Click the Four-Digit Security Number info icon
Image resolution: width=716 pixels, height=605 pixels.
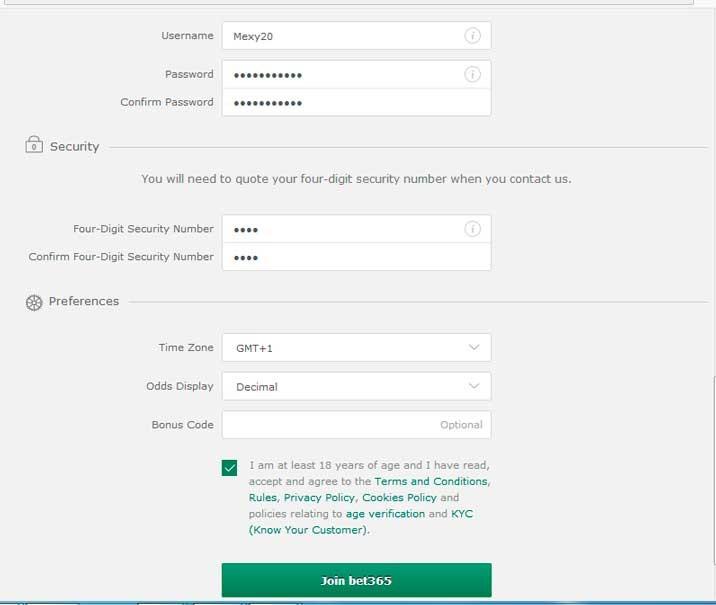click(472, 229)
